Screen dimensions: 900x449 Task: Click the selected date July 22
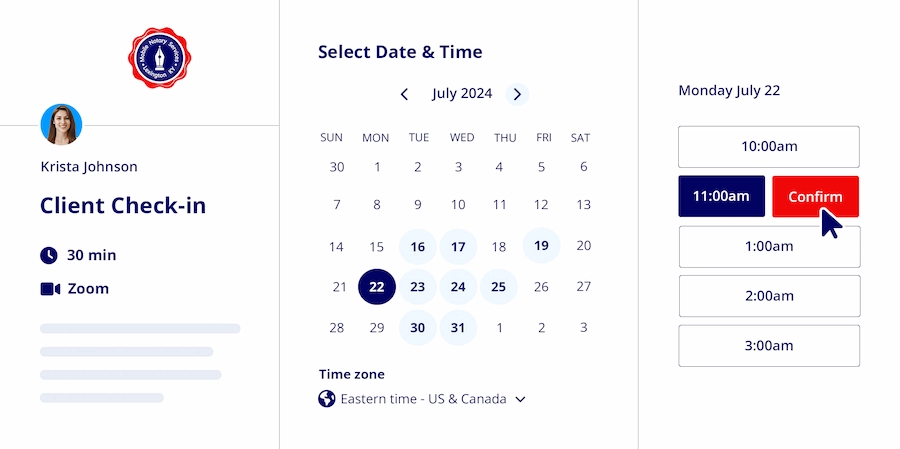pyautogui.click(x=377, y=287)
